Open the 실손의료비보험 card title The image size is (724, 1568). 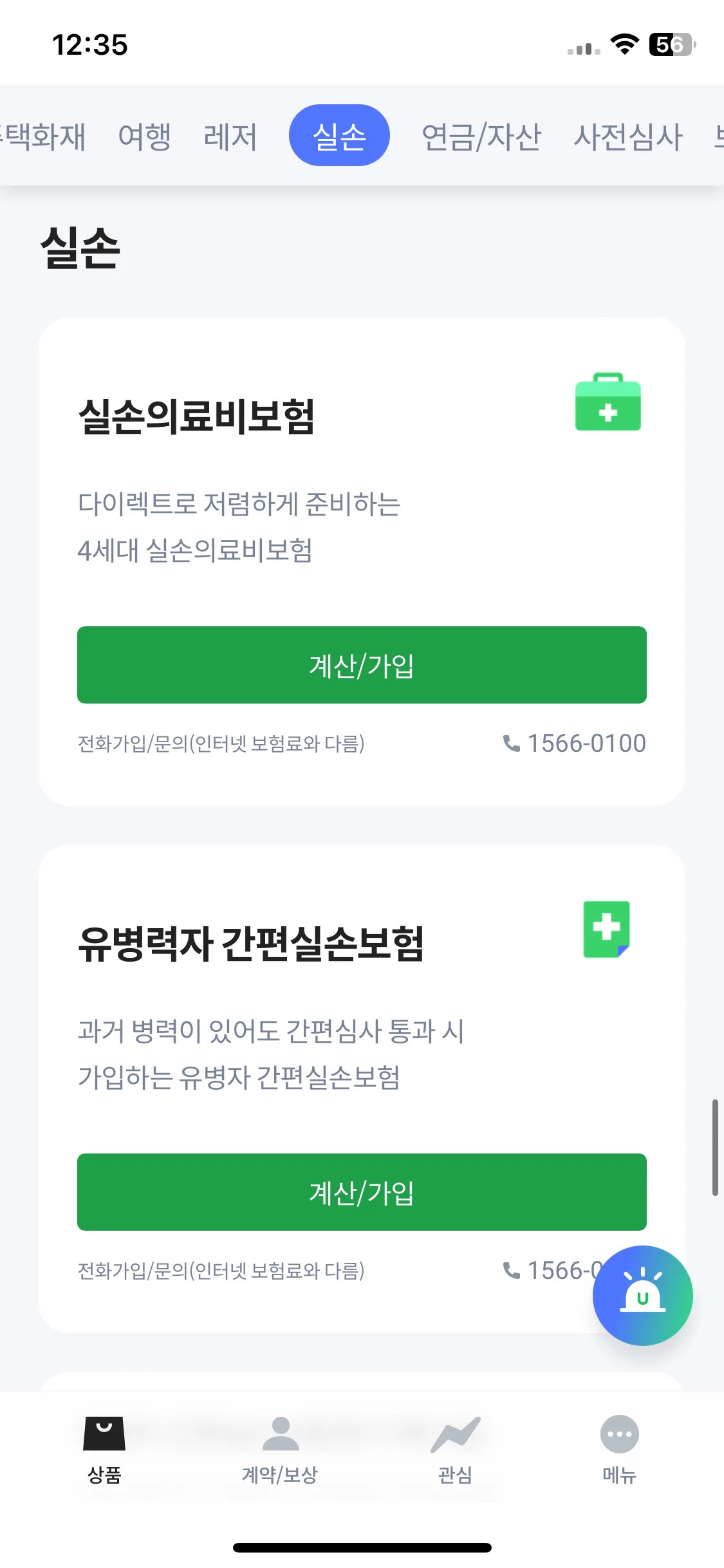point(196,416)
